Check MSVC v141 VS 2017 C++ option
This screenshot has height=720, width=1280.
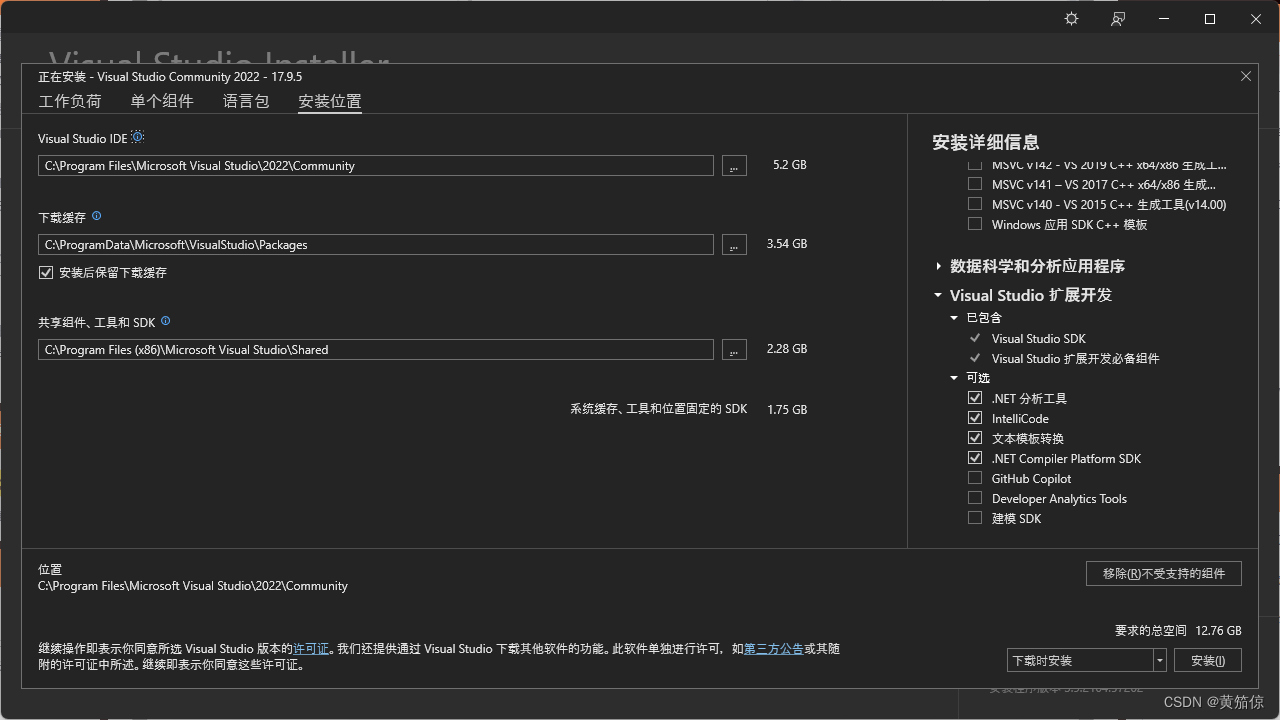coord(975,184)
